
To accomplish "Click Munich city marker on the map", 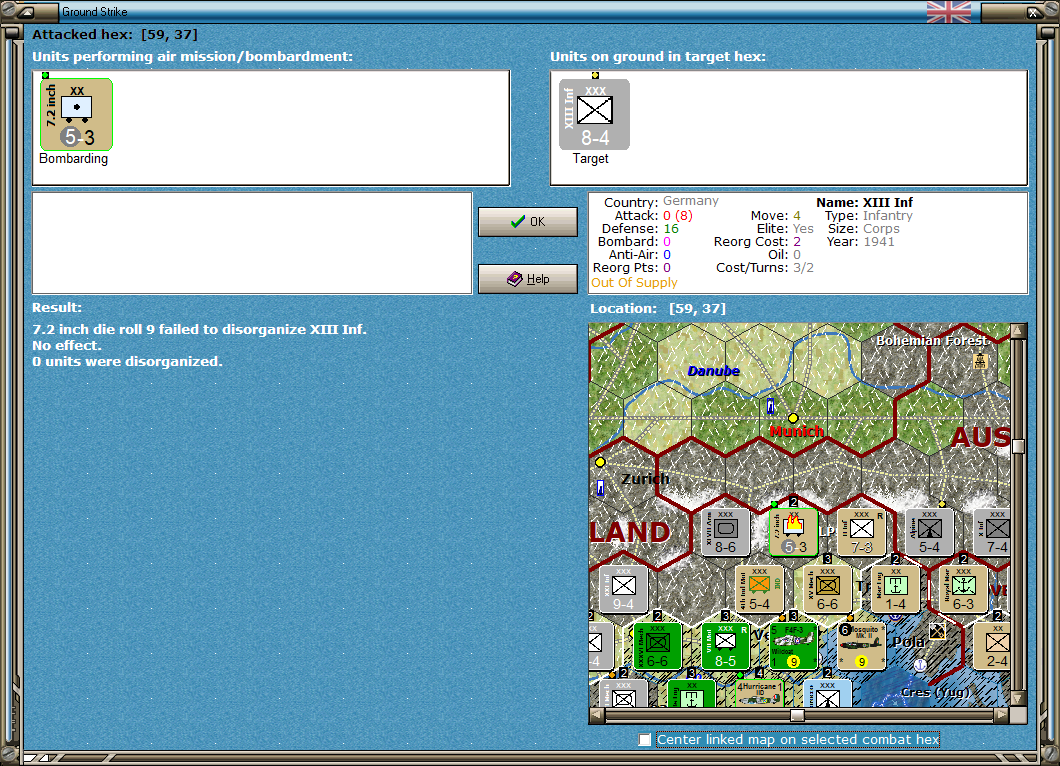I will pos(793,418).
